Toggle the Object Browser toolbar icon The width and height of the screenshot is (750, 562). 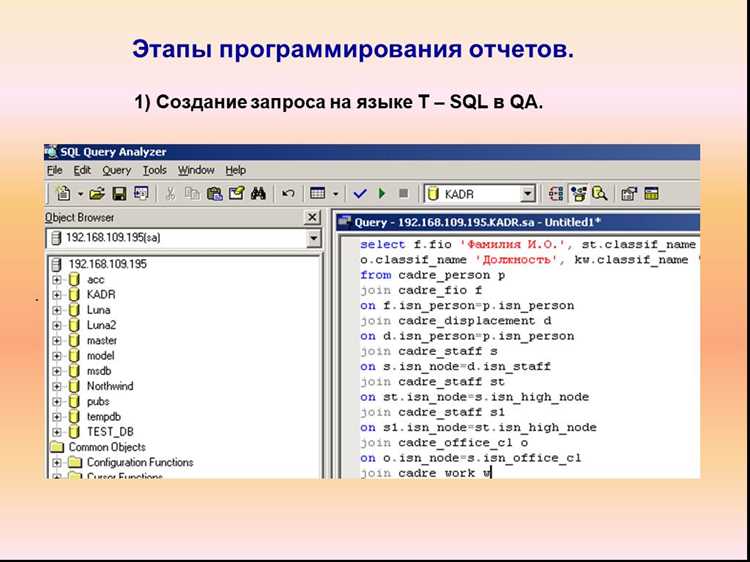579,194
